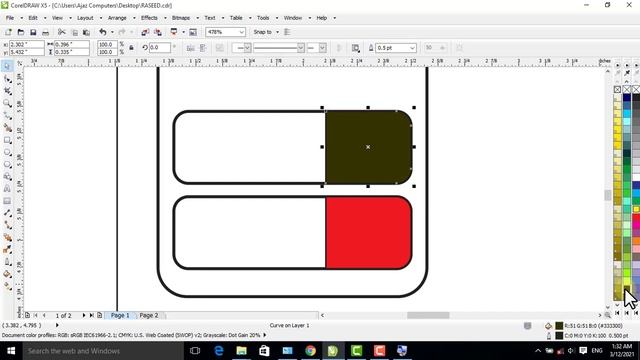Open the Tools menu
The width and height of the screenshot is (640, 360).
tap(263, 18)
